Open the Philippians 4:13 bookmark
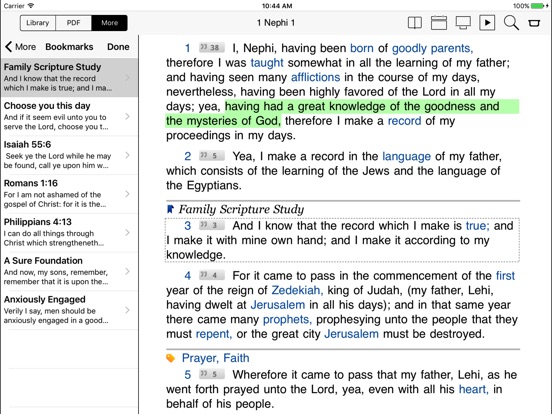Screen dimensions: 552x414 pyautogui.click(x=69, y=232)
